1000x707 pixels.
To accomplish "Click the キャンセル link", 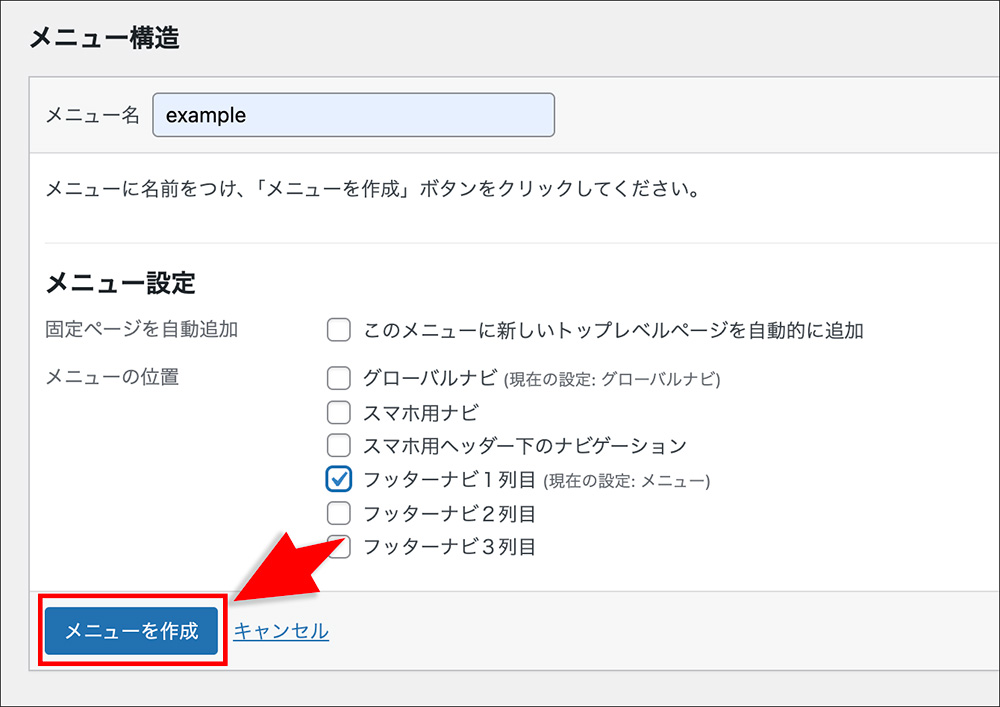I will pos(281,631).
